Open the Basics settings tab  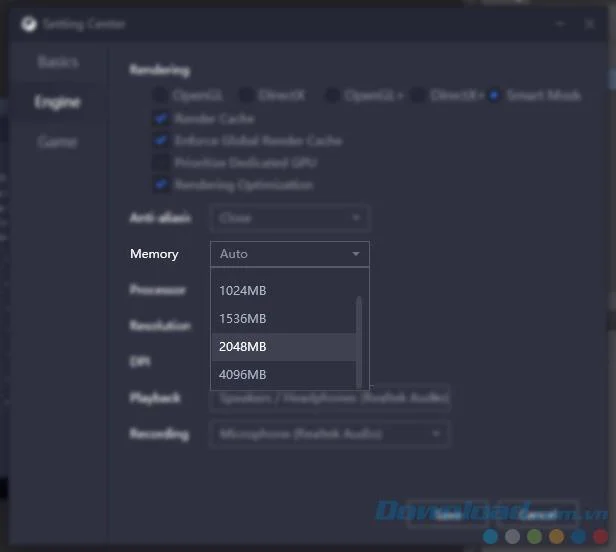[58, 62]
